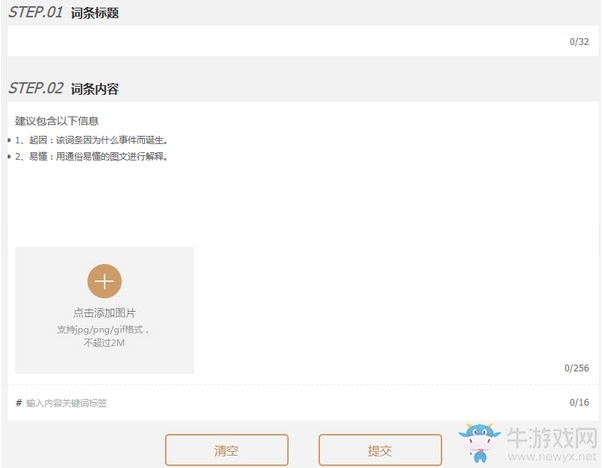Screen dimensions: 602x468
Task: Click the STEP.02 词条内容 heading
Action: pyautogui.click(x=64, y=88)
